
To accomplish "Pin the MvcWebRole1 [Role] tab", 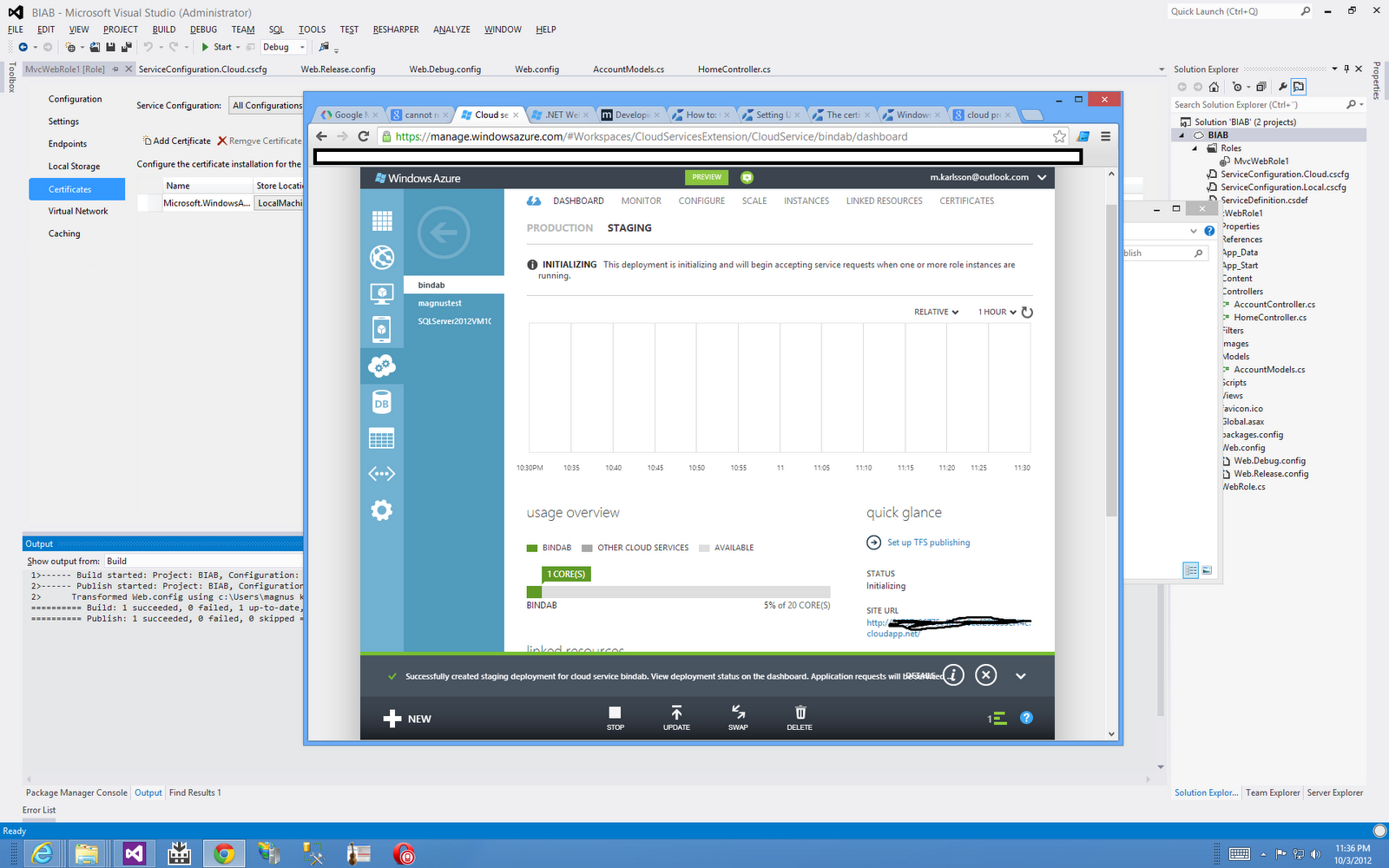I will (115, 69).
